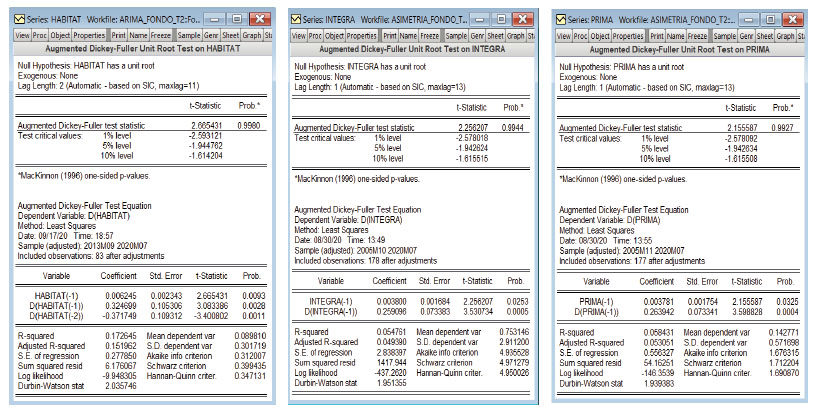Select INTEGRA Sum squared resid 1417.944
The width and height of the screenshot is (817, 414).
(394, 362)
